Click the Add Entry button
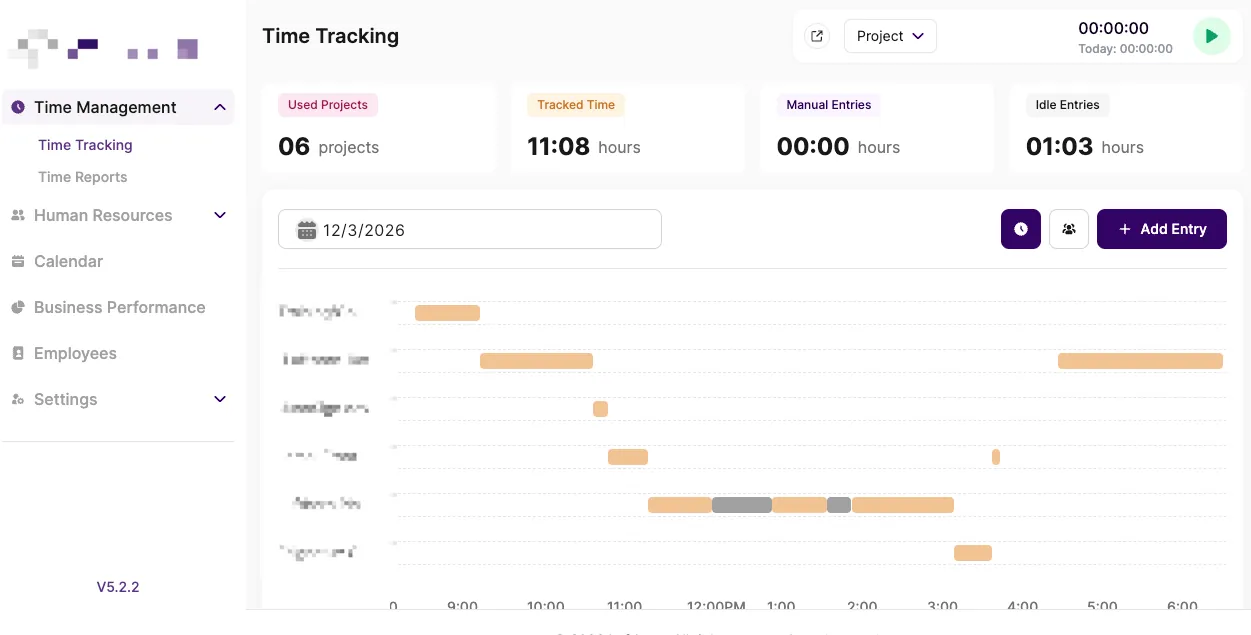1251x635 pixels. [1161, 229]
